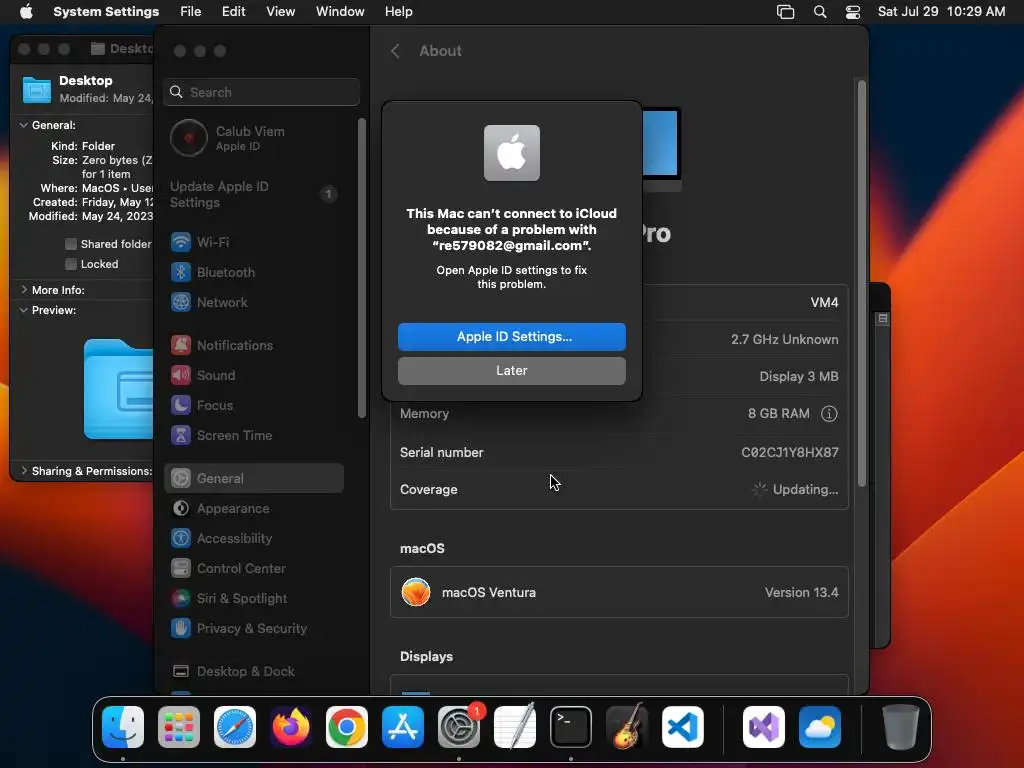Open Bluetooth settings in sidebar
The width and height of the screenshot is (1024, 768).
pyautogui.click(x=254, y=272)
